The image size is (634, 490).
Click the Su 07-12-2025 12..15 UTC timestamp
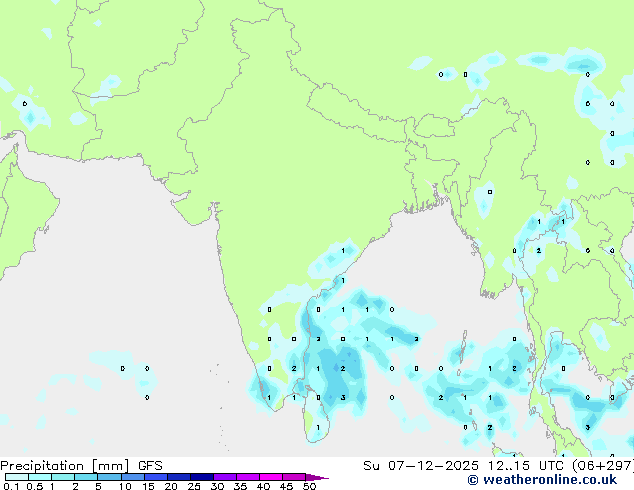click(x=463, y=466)
